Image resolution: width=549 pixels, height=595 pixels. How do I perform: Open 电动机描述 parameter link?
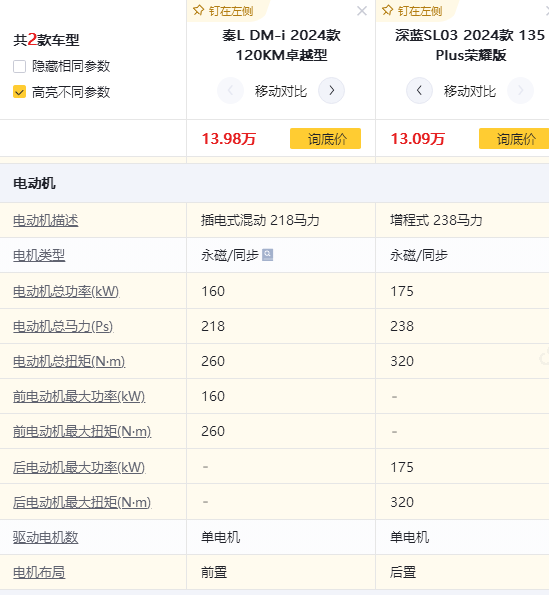(46, 220)
